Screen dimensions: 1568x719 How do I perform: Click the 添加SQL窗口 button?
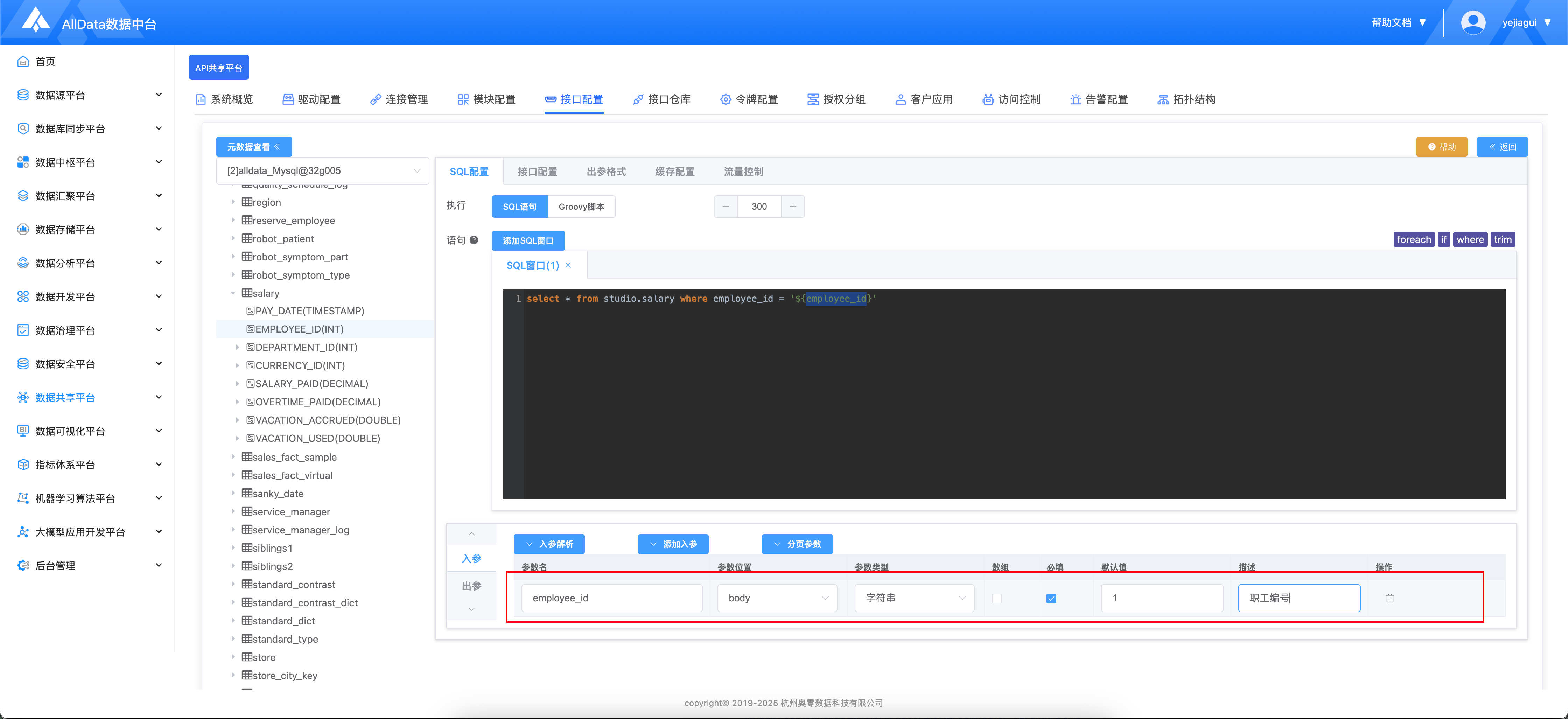pyautogui.click(x=528, y=240)
